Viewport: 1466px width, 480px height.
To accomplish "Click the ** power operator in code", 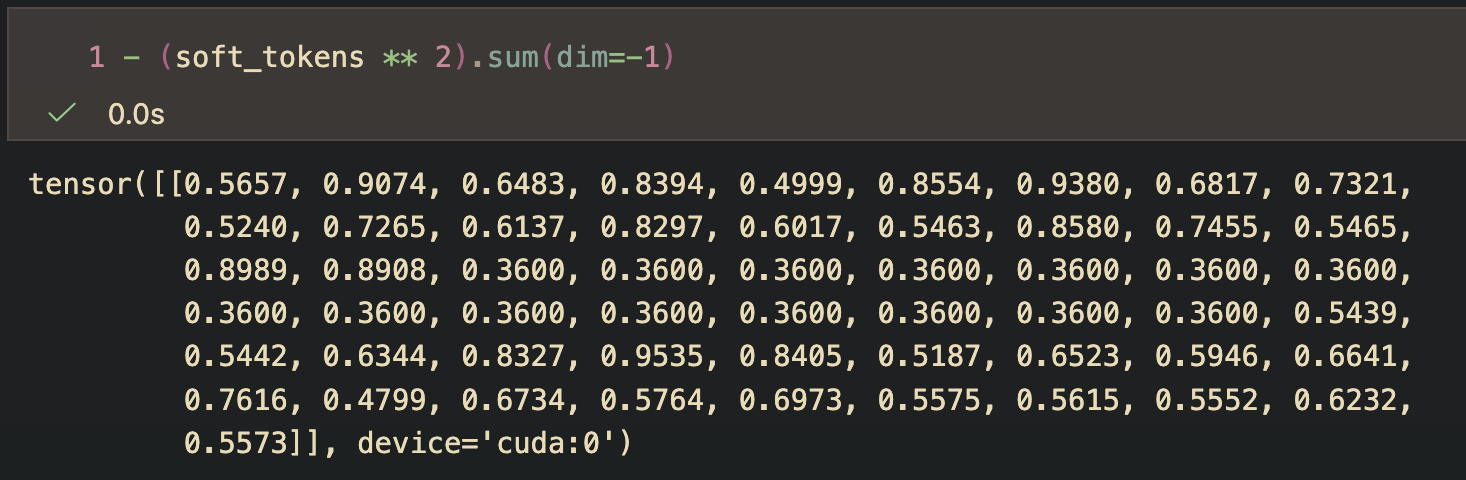I will click(x=398, y=57).
